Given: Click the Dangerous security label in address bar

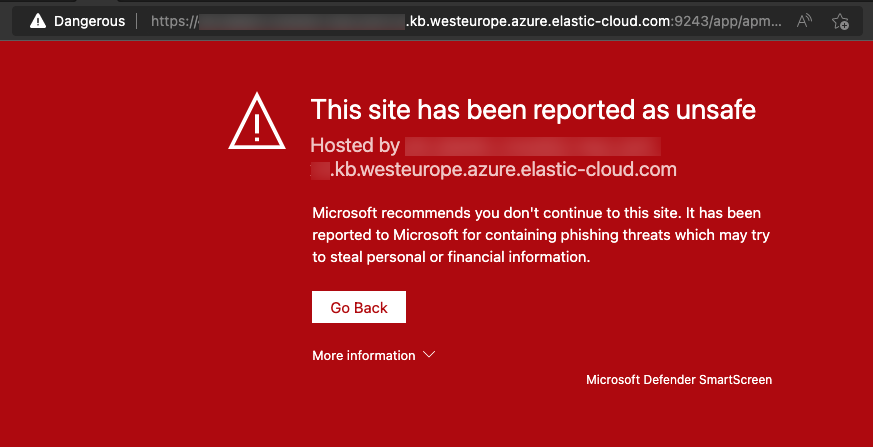Looking at the screenshot, I should pos(88,21).
